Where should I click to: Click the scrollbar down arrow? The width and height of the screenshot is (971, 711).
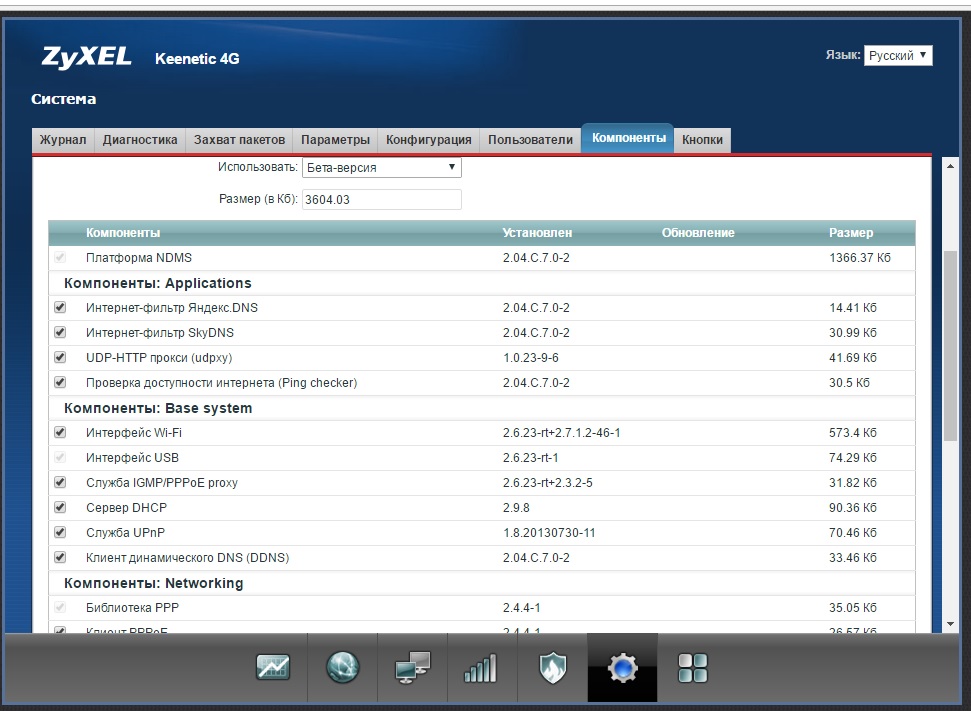[x=950, y=624]
